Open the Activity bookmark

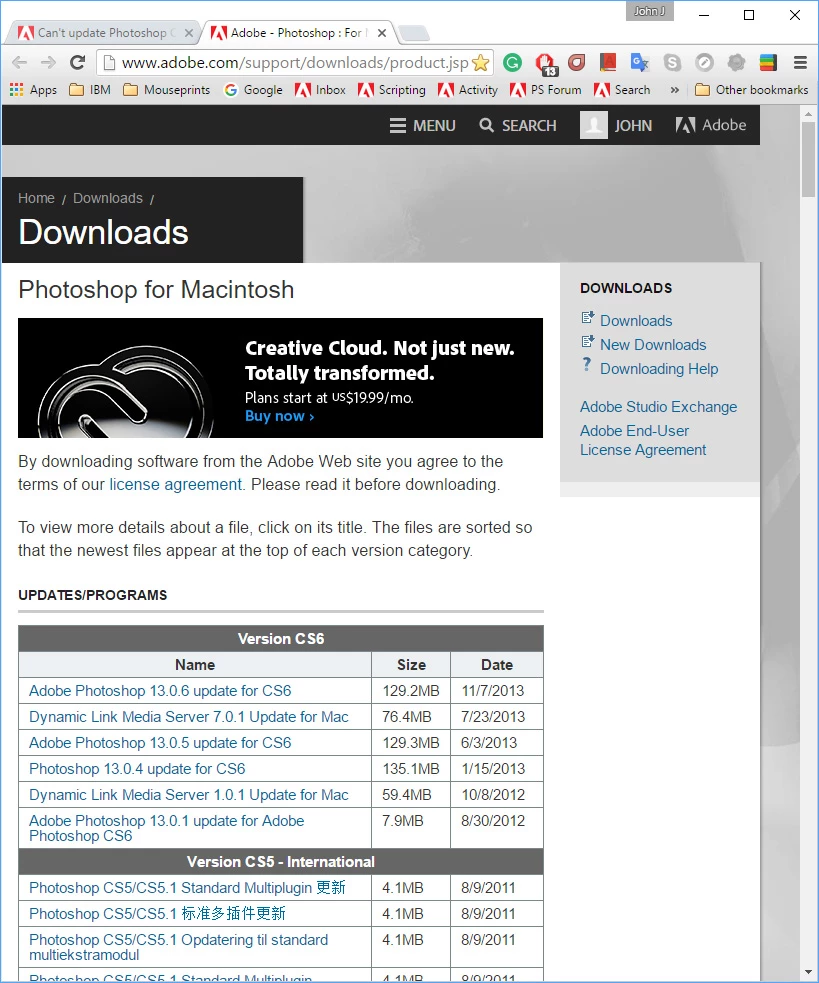[x=468, y=90]
